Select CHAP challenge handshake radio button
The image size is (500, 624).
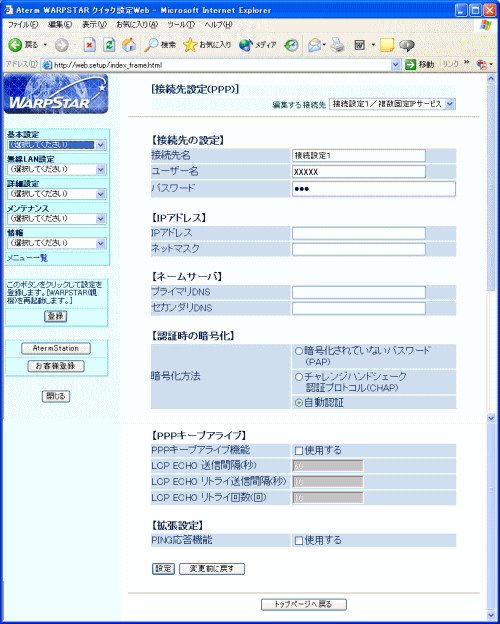(x=299, y=377)
